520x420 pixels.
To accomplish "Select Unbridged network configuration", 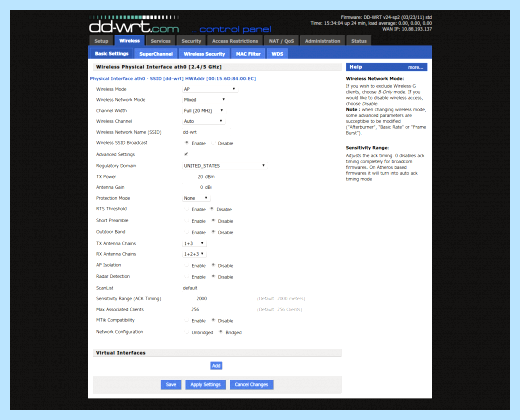I will pyautogui.click(x=187, y=332).
